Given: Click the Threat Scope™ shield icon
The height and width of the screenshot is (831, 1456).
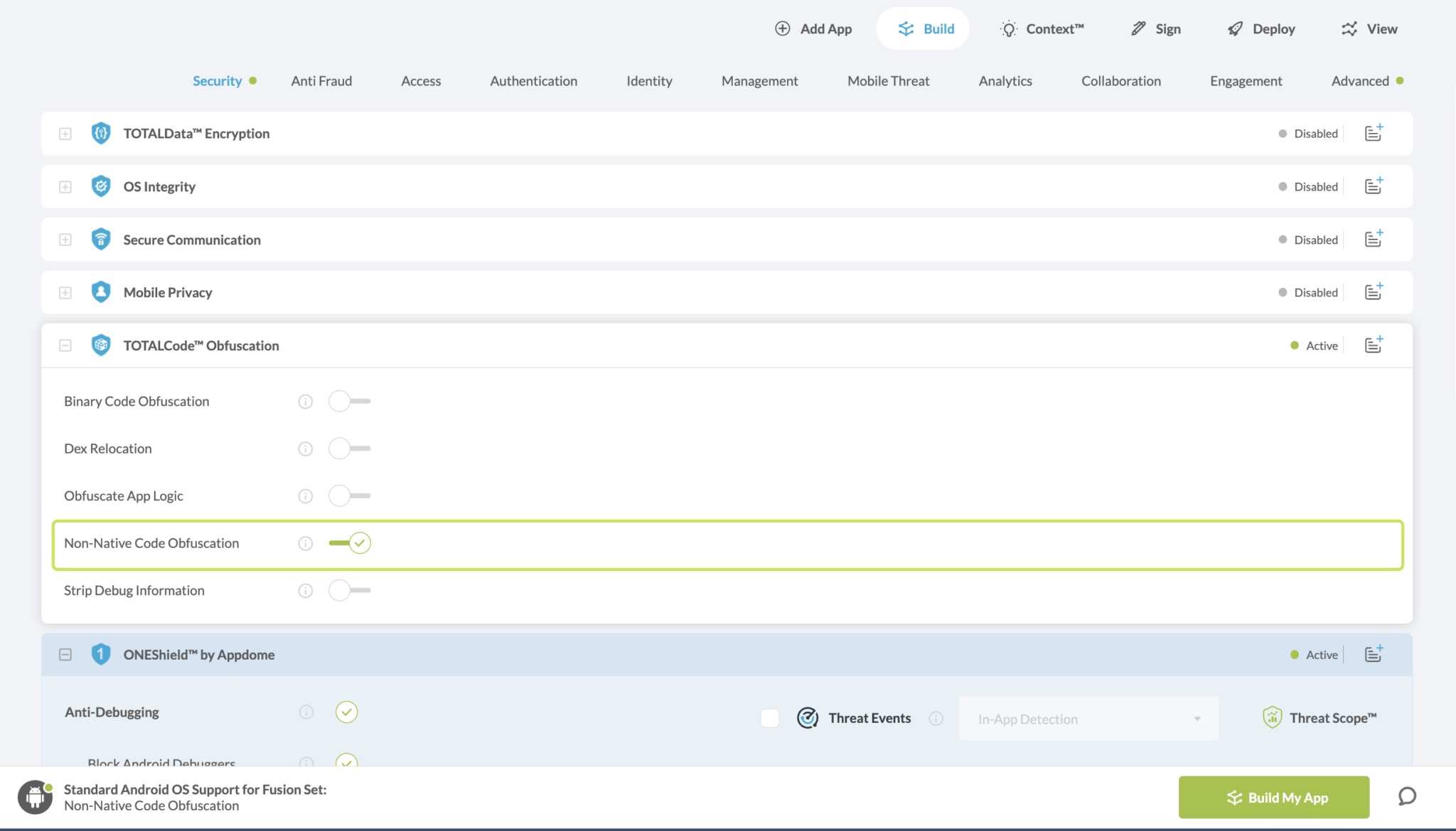Looking at the screenshot, I should [1272, 717].
